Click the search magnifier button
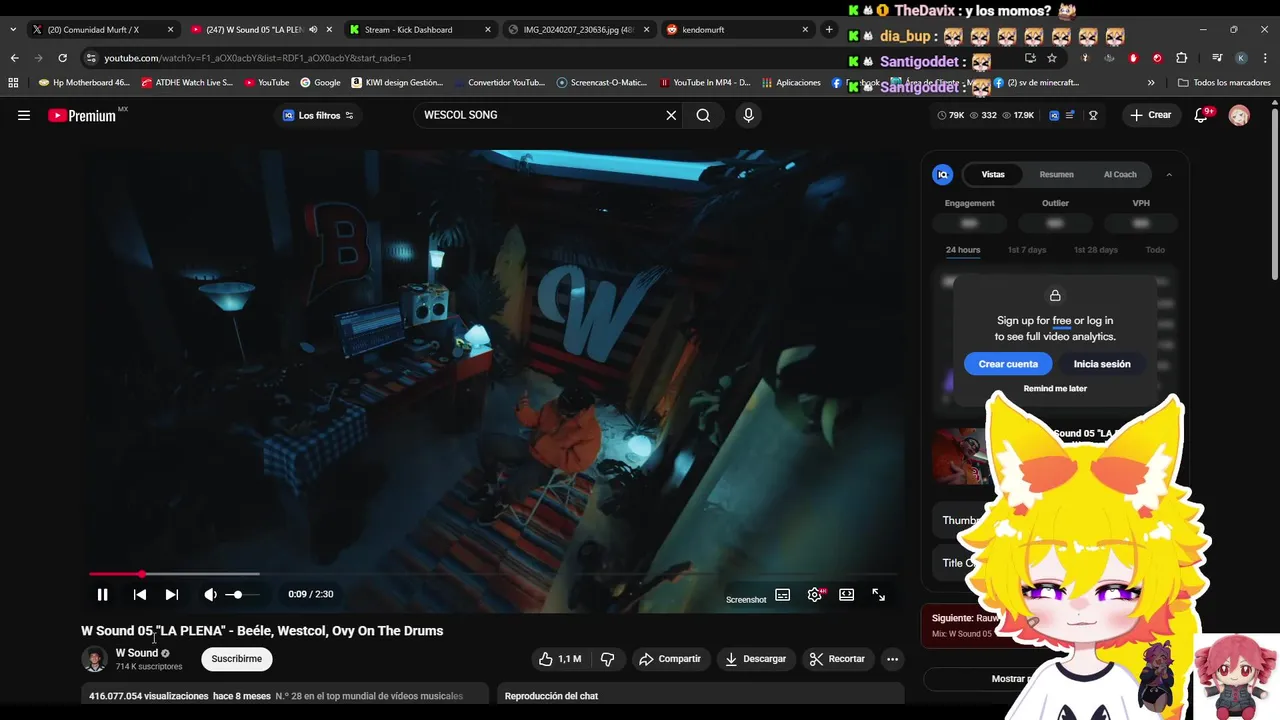1280x720 pixels. [x=704, y=115]
